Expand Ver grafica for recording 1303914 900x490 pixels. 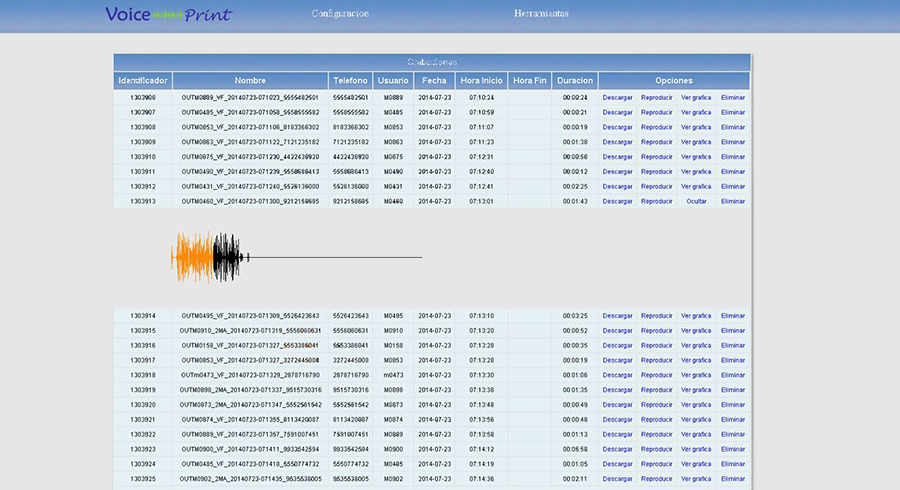[x=695, y=315]
